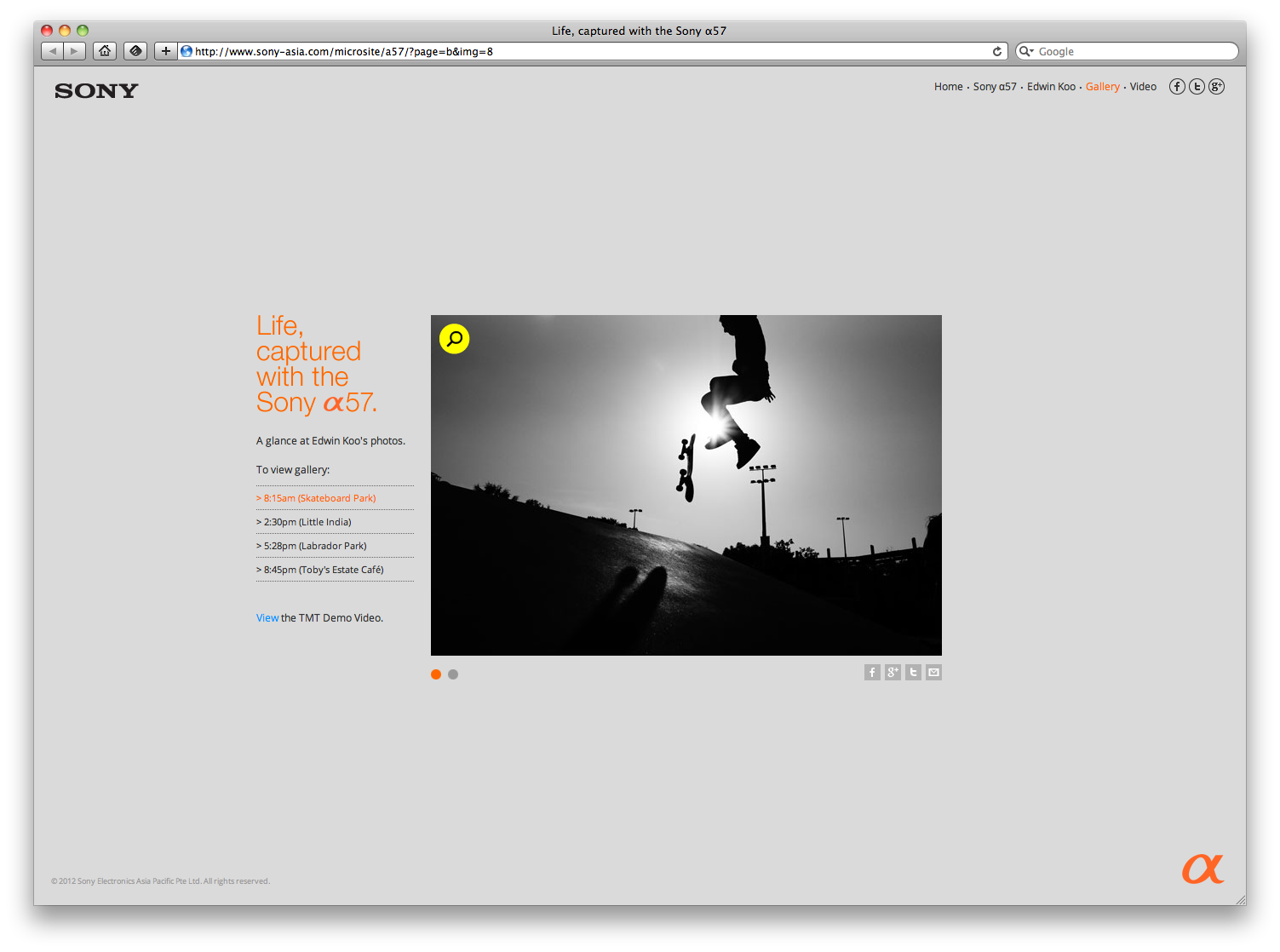Click the Sony logo

[x=96, y=91]
